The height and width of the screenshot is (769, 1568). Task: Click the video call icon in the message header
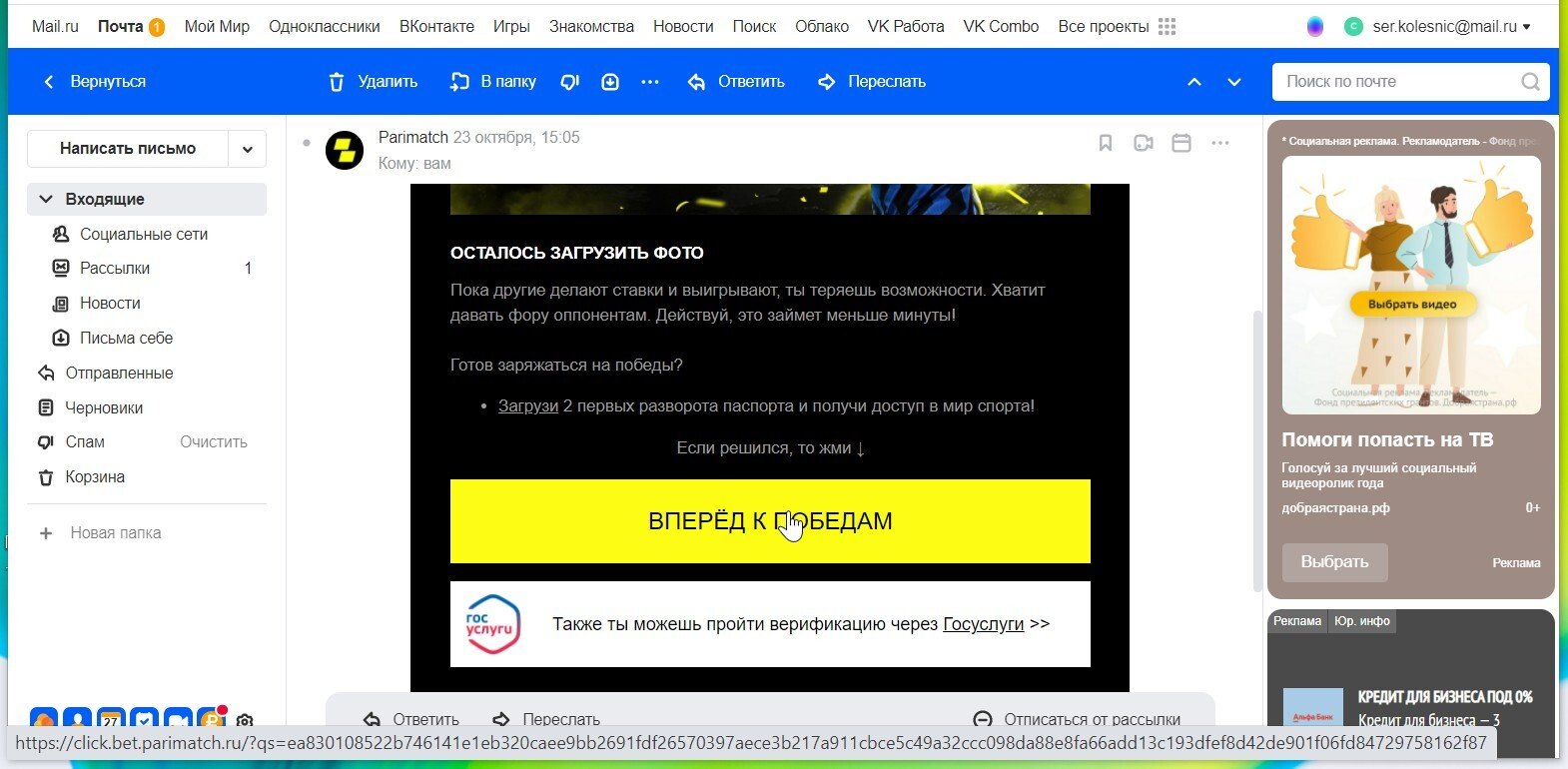(1144, 143)
